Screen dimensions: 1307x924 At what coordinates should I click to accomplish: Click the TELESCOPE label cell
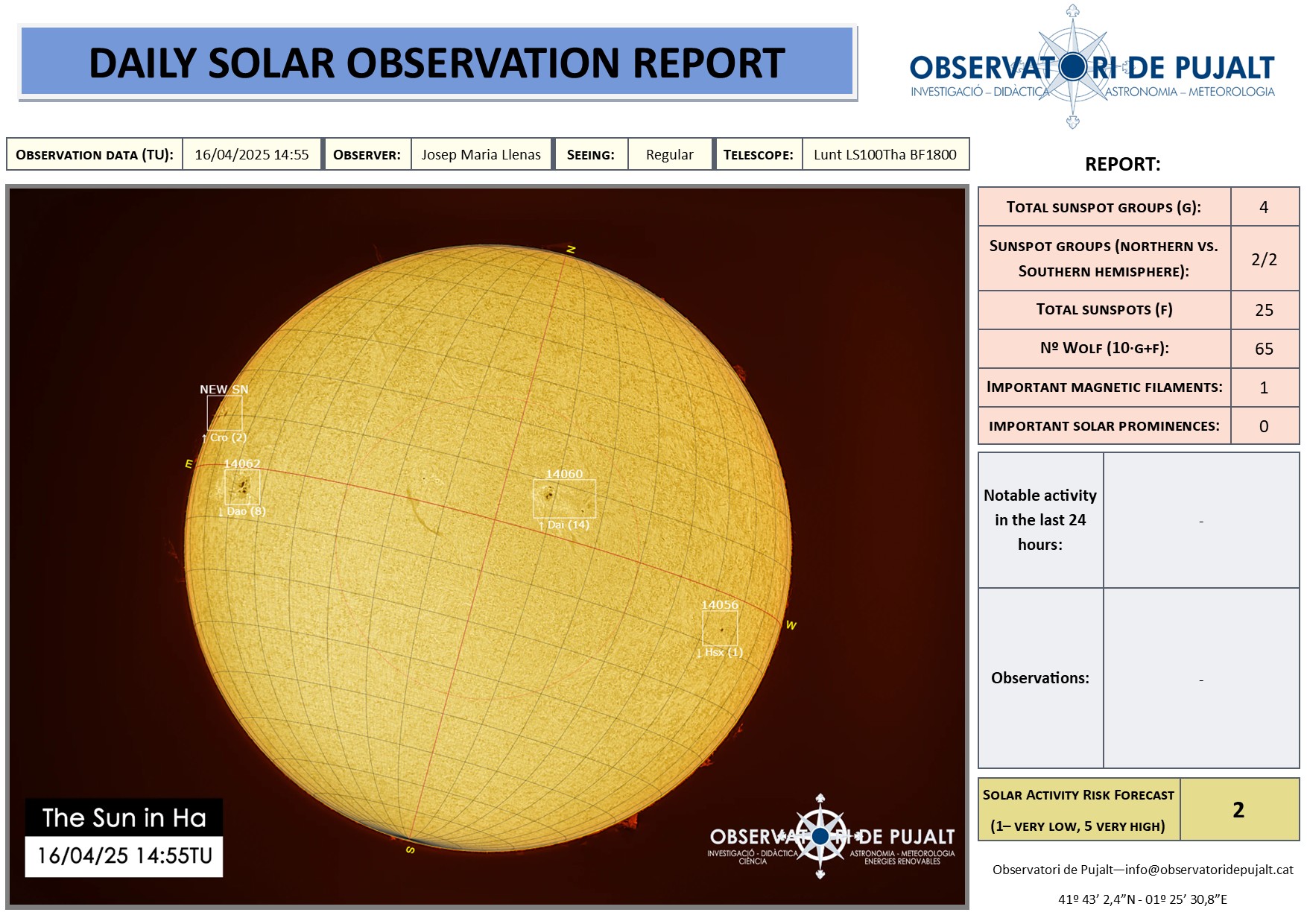tap(758, 154)
